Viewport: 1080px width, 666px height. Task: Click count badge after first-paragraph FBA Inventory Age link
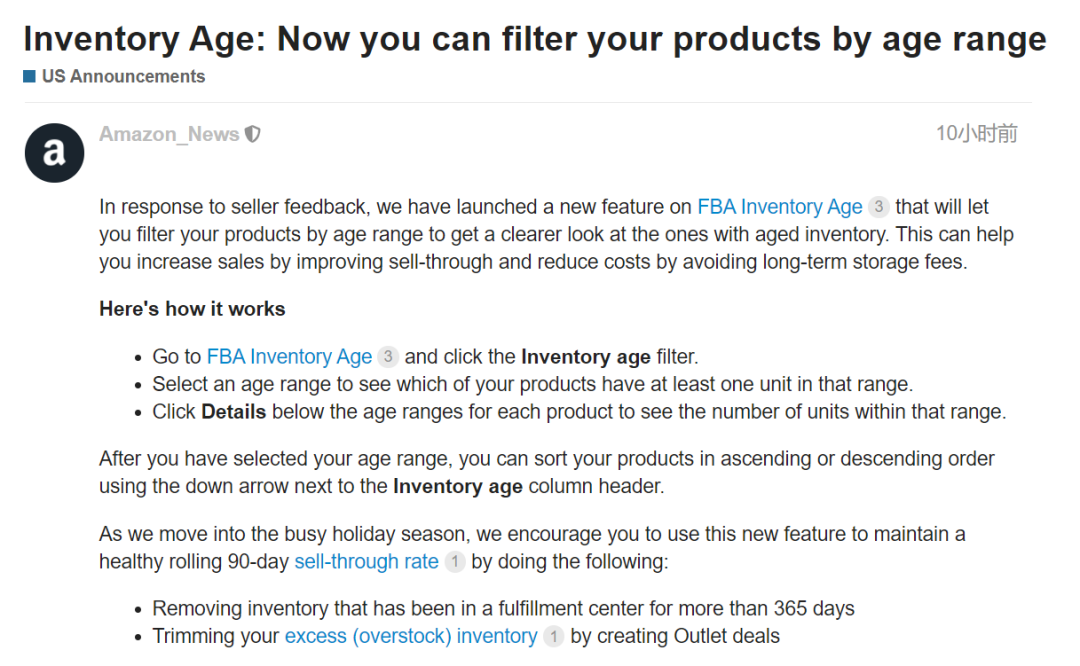pos(878,207)
